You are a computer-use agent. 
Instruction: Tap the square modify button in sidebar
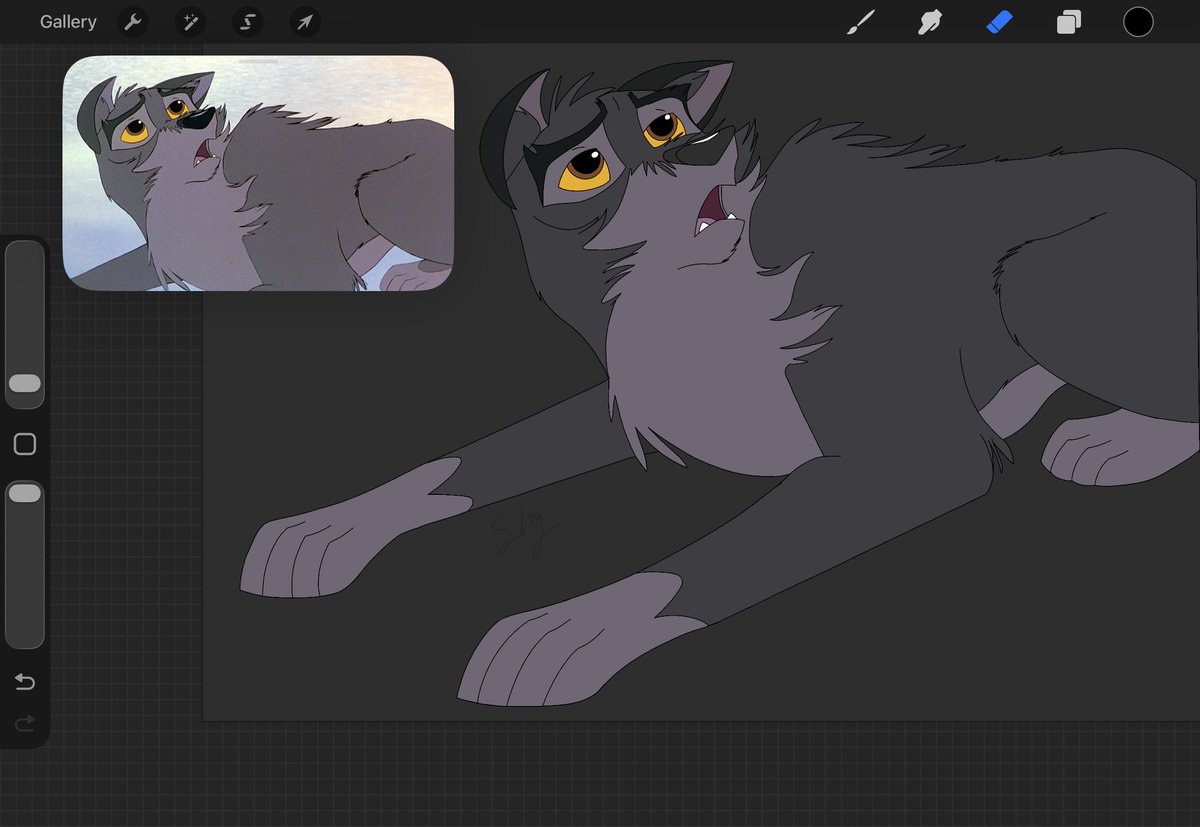coord(25,445)
